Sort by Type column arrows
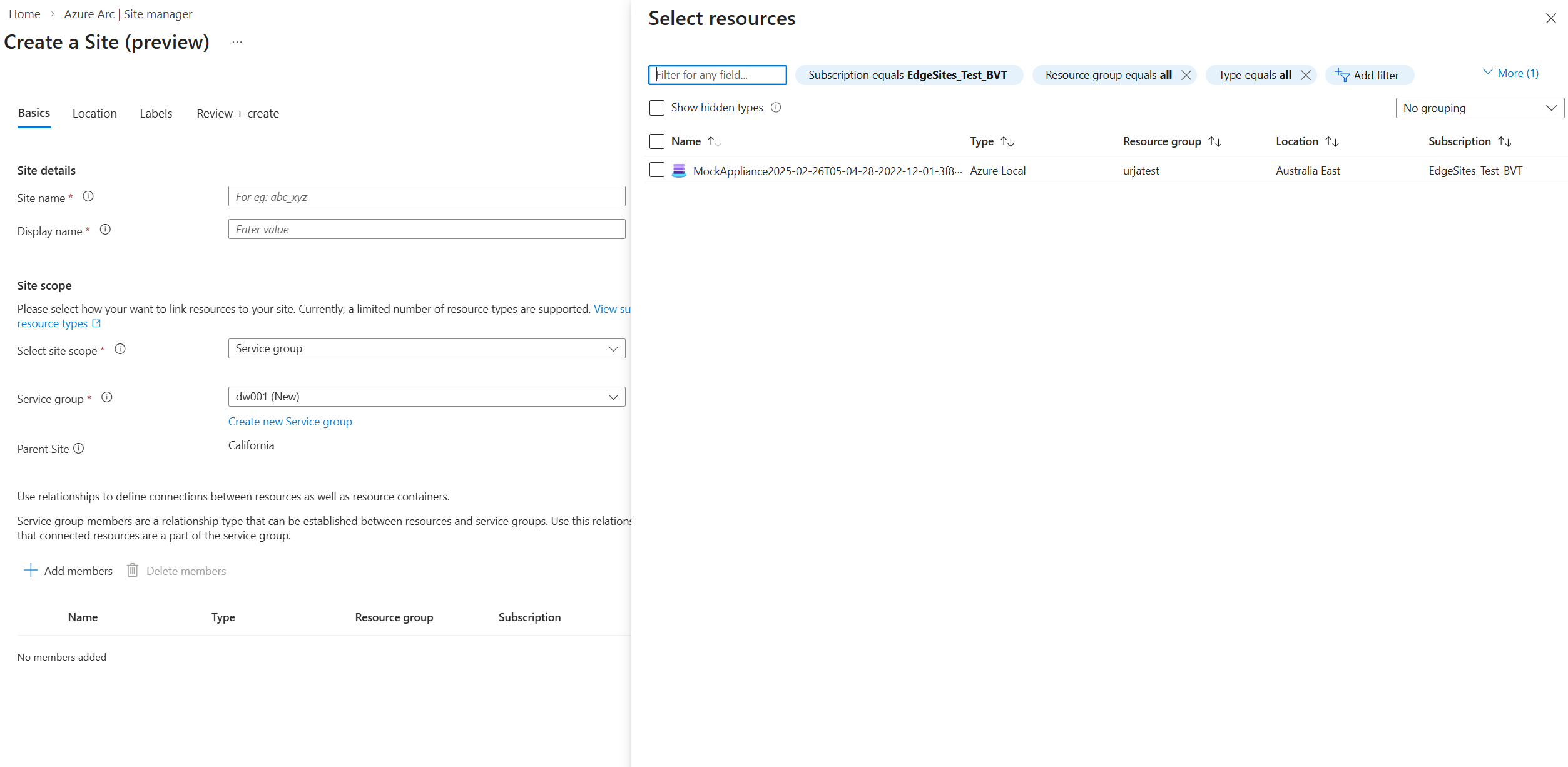 coord(1007,141)
